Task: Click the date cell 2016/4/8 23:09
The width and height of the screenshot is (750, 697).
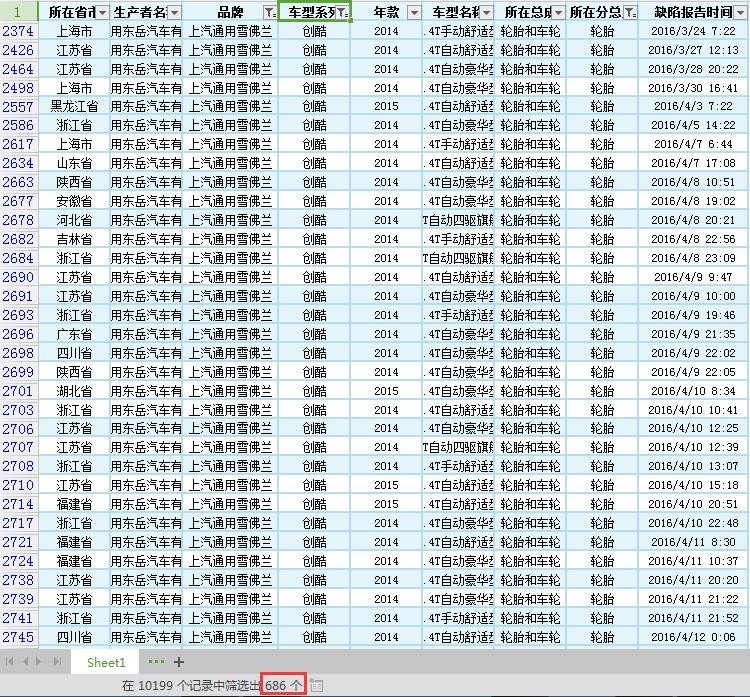Action: click(x=693, y=258)
